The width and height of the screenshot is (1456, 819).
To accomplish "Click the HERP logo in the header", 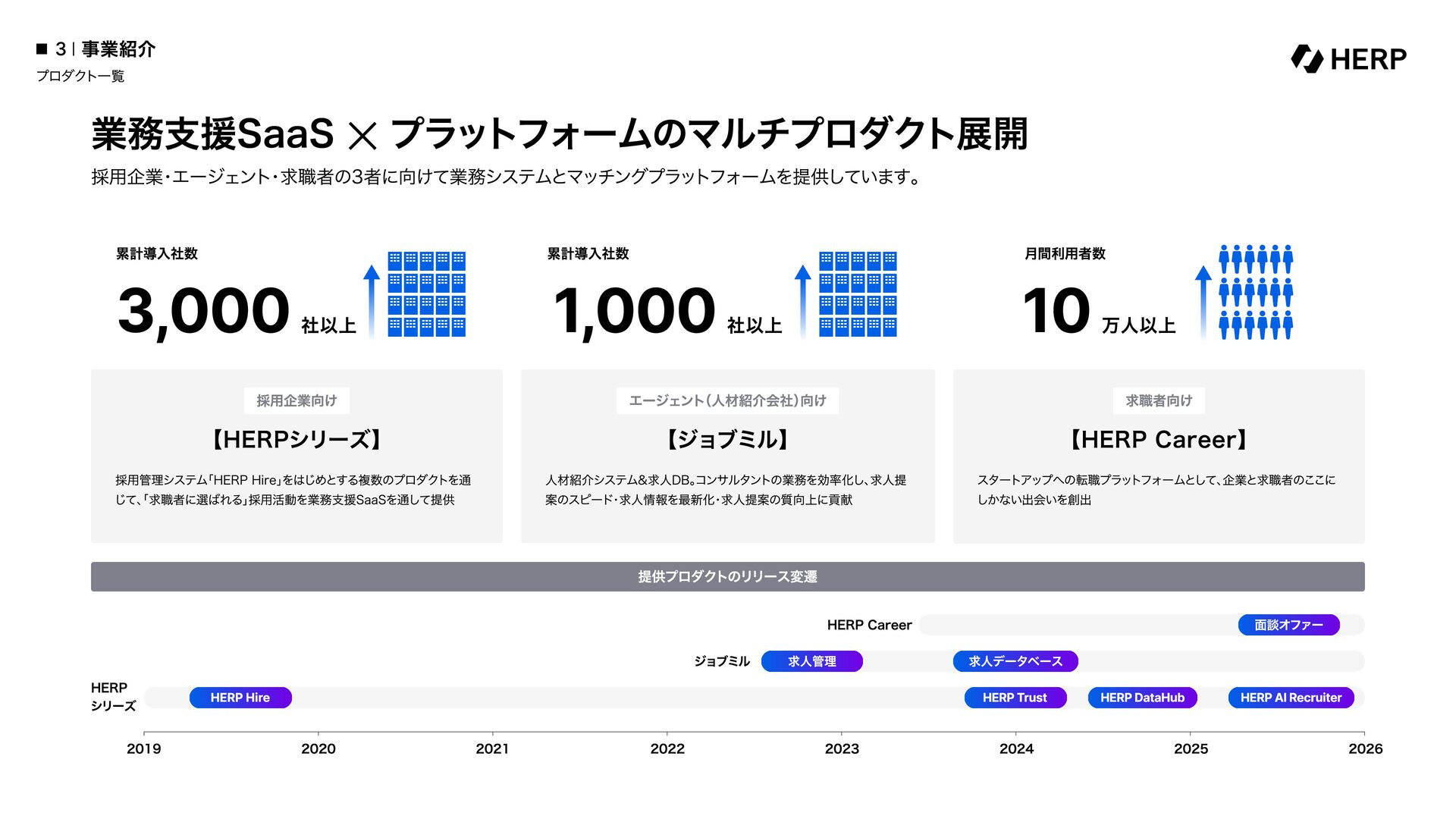I will tap(1348, 58).
